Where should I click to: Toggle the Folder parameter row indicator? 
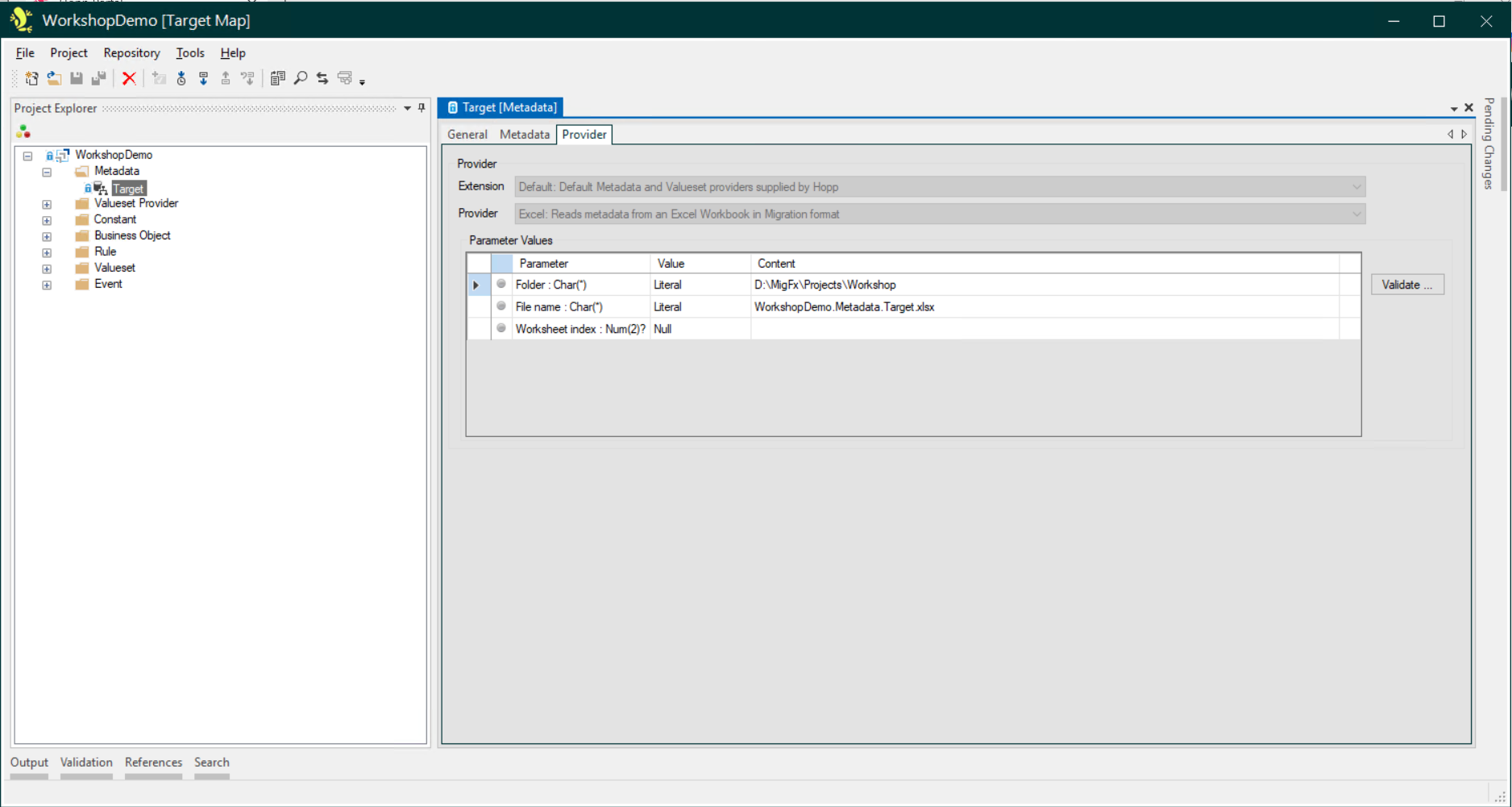(501, 285)
